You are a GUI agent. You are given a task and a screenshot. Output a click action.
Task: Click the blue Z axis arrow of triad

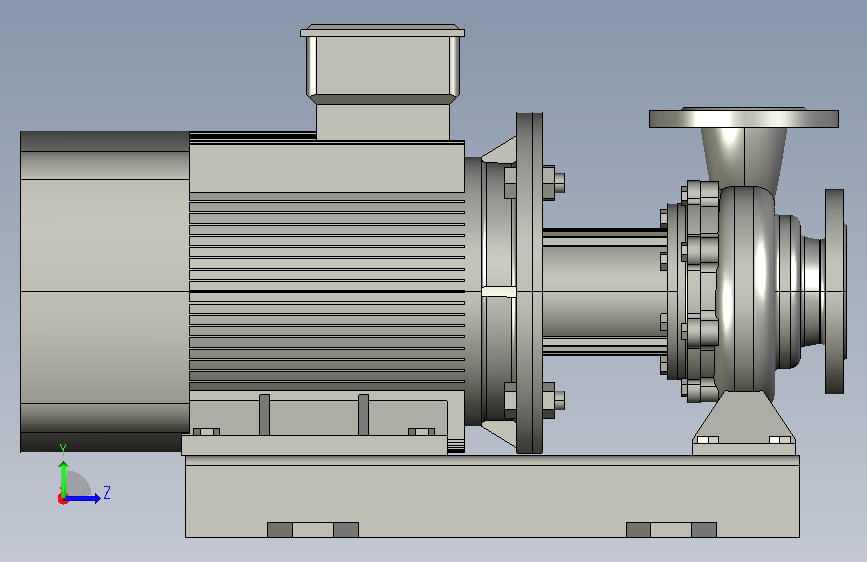coord(83,498)
